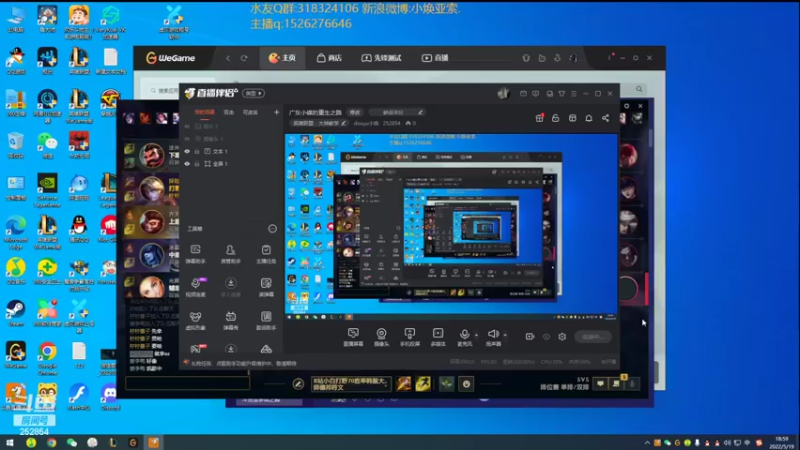Open the gift box icon with red badge
800x450 pixels.
tap(539, 118)
